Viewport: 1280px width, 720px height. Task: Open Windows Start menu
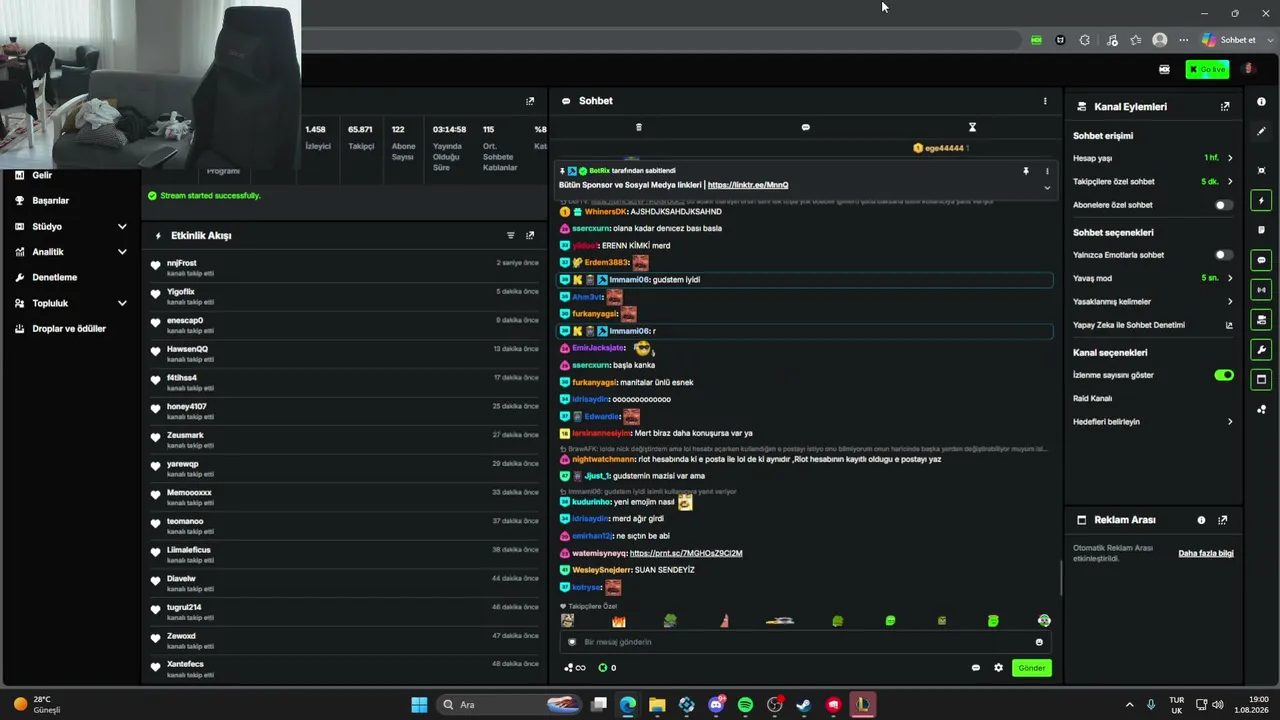[419, 705]
